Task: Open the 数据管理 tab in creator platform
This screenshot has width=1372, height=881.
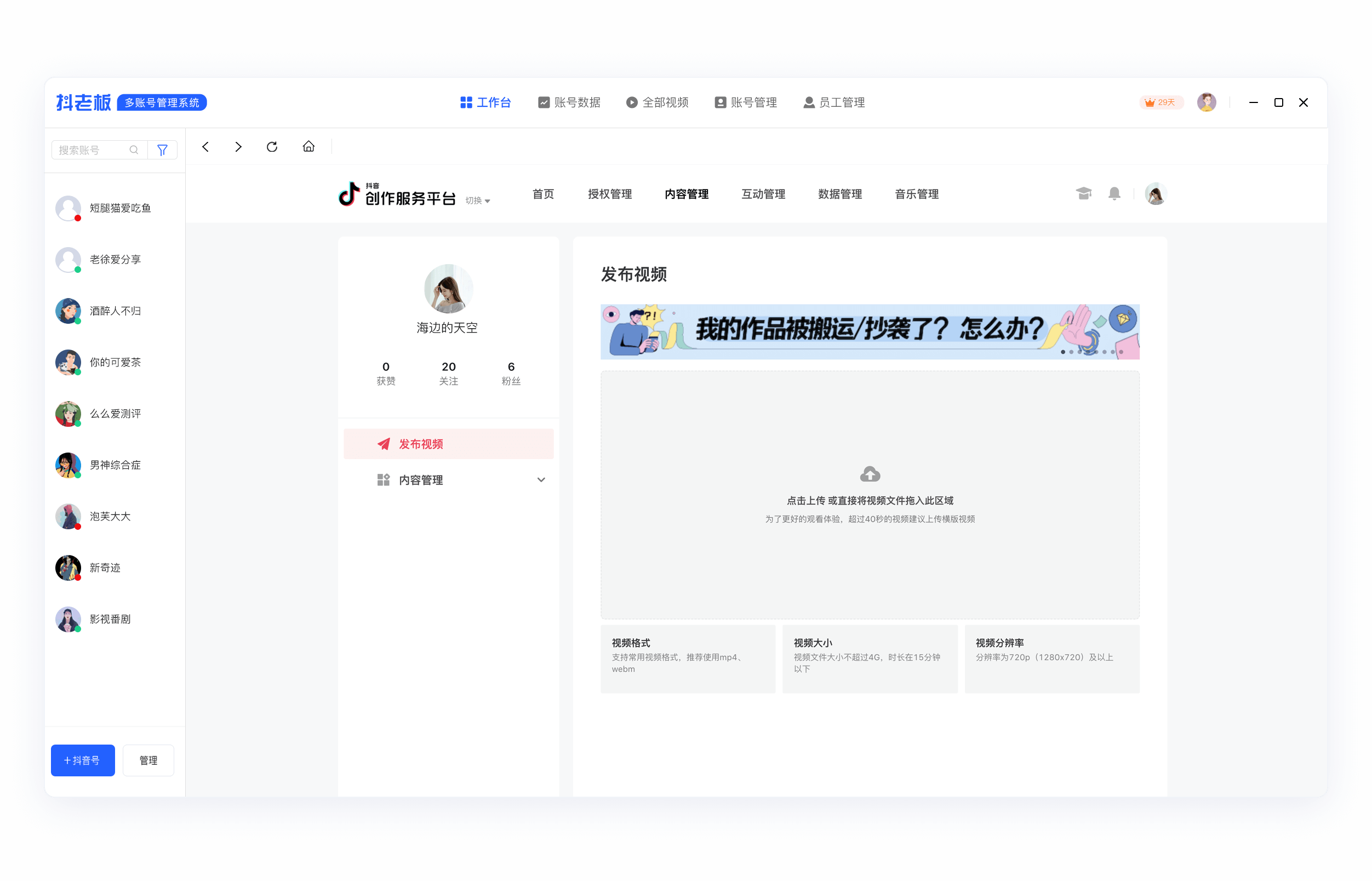Action: click(839, 194)
